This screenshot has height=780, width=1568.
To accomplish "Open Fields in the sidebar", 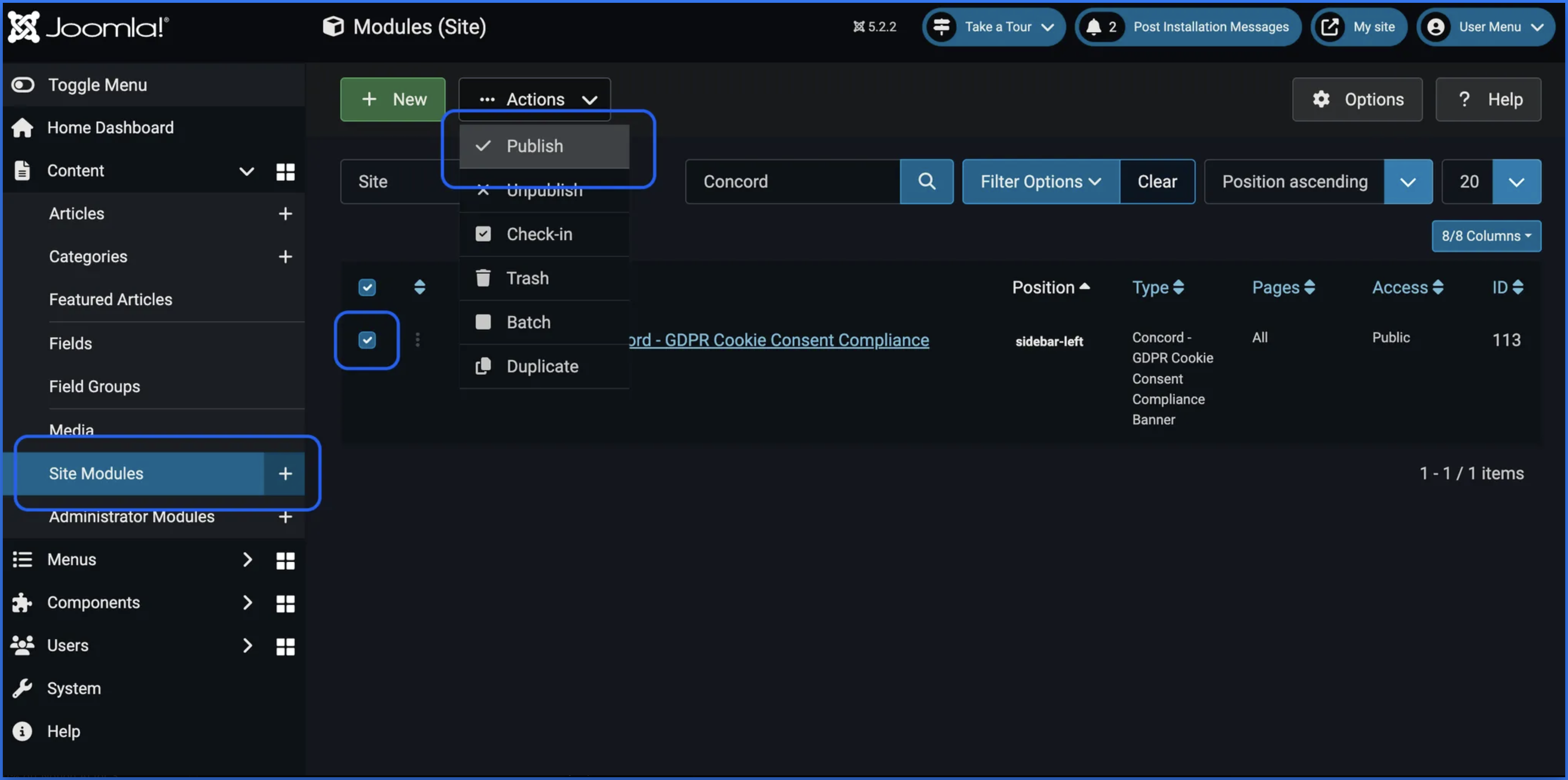I will tap(71, 343).
